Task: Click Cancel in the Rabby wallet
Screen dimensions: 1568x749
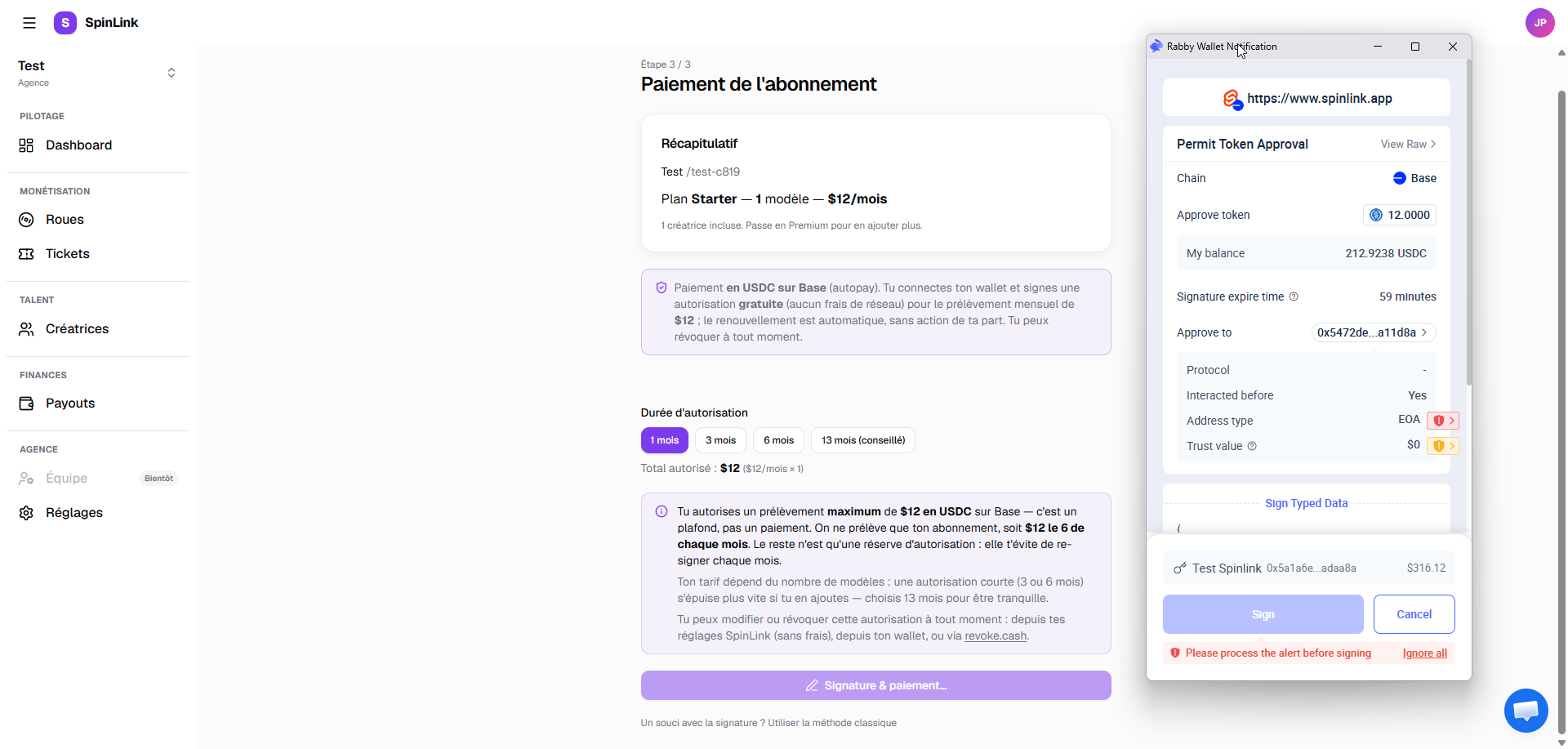Action: (1414, 614)
